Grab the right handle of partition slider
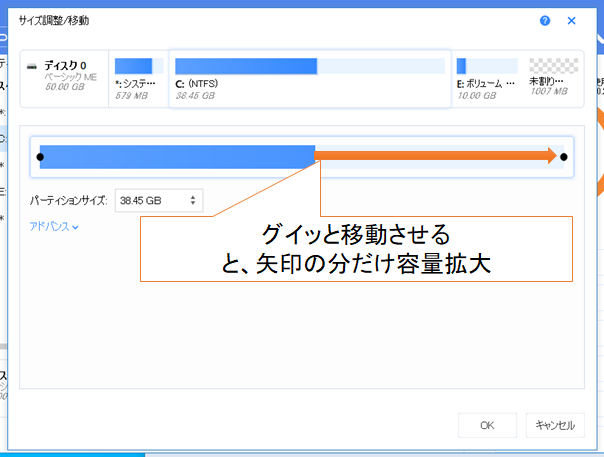Image resolution: width=604 pixels, height=457 pixels. pos(564,157)
